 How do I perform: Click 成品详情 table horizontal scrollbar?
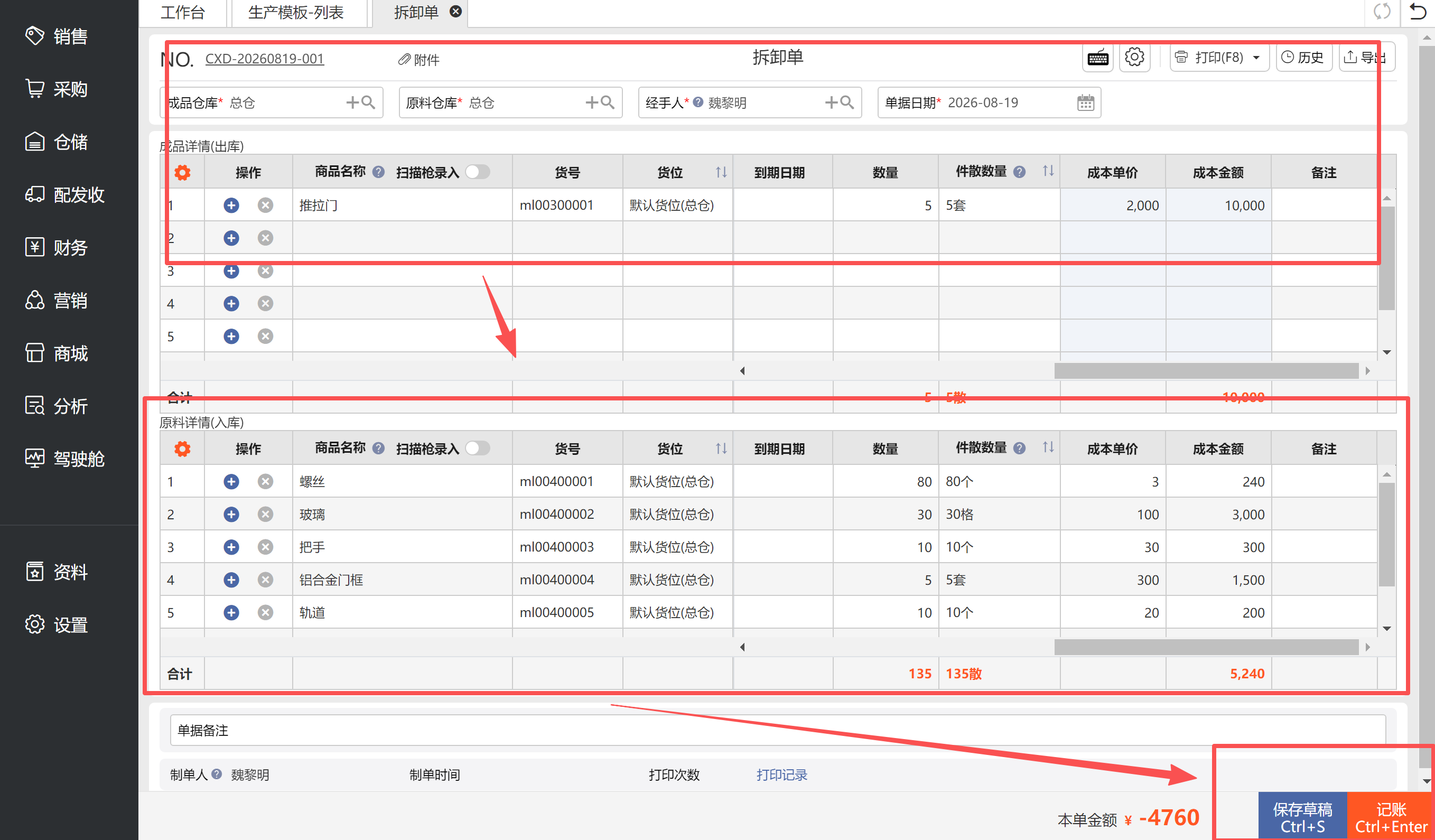[x=1206, y=371]
